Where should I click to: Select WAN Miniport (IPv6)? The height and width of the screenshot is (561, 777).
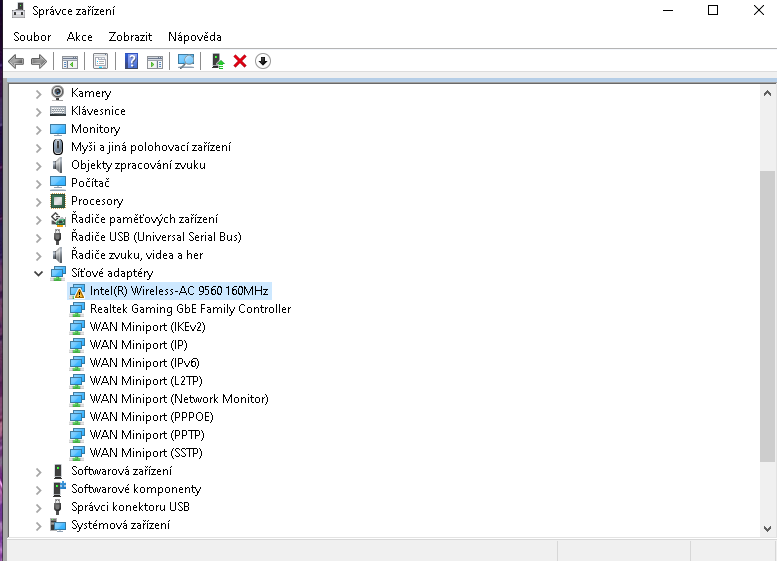click(x=144, y=363)
